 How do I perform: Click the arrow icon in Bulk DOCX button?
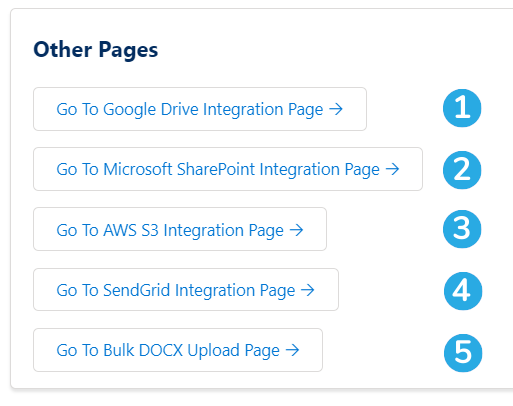pos(293,350)
